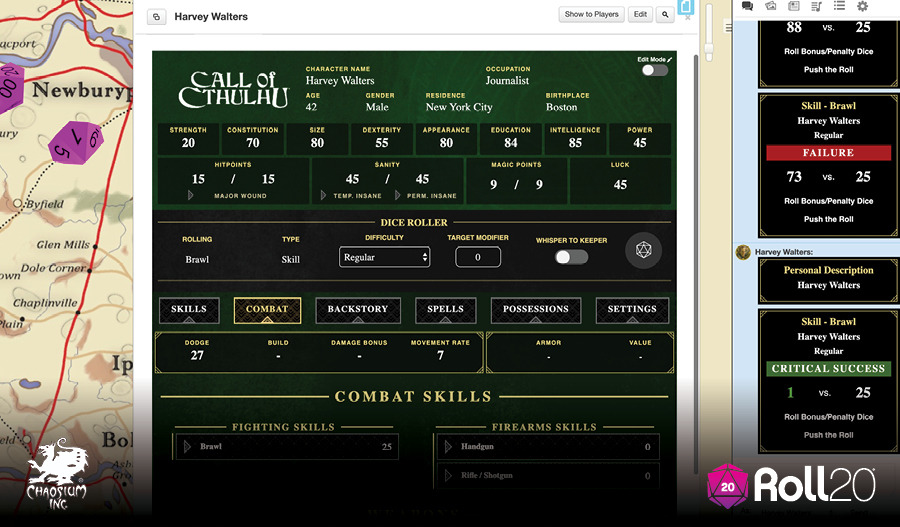The width and height of the screenshot is (900, 527).
Task: Toggle the Edit Mode switch
Action: pyautogui.click(x=654, y=71)
